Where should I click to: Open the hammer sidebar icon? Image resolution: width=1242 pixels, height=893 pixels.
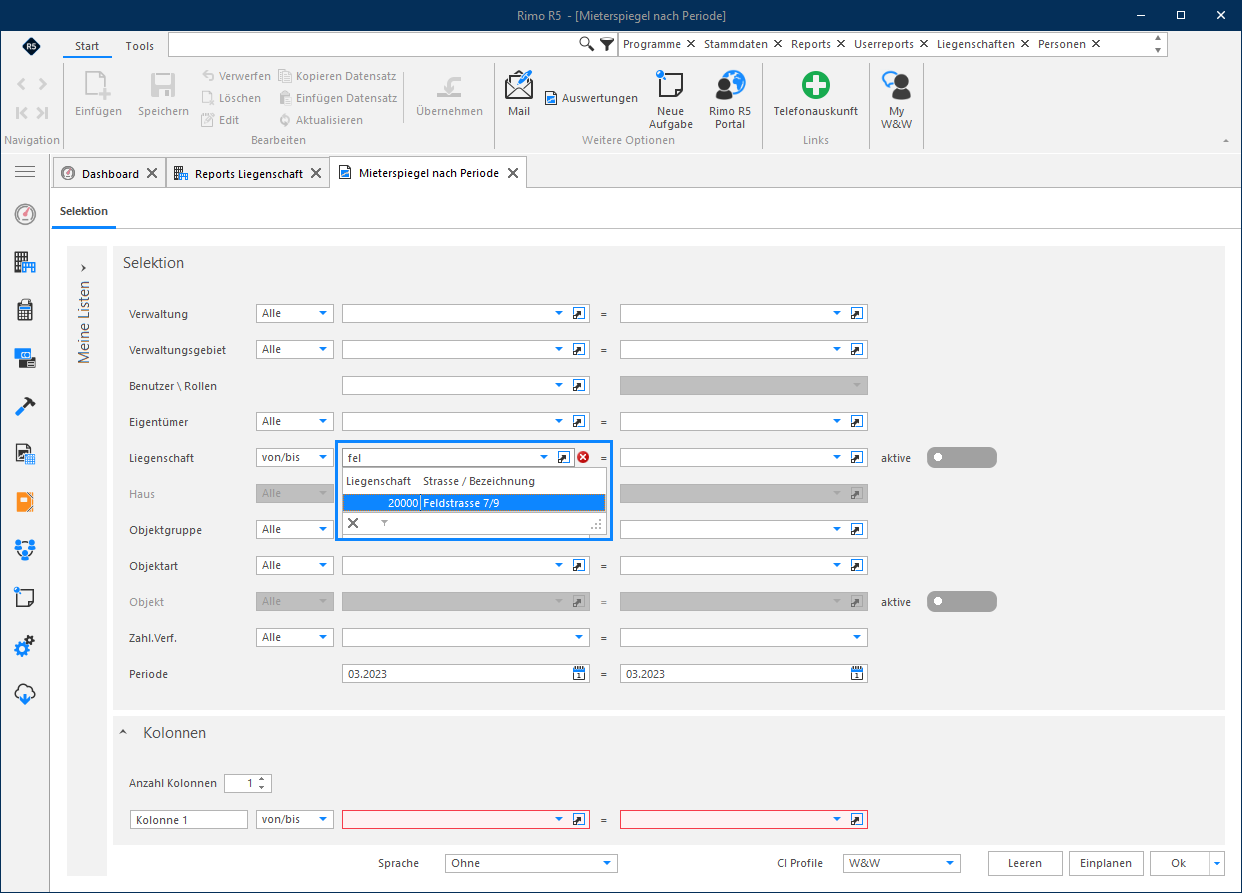25,406
